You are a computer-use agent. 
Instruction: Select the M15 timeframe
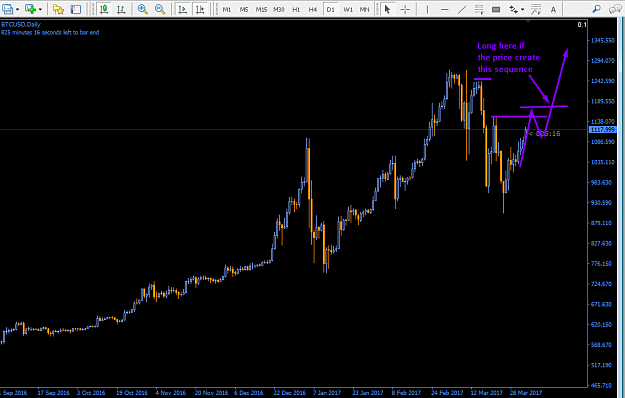(x=261, y=9)
